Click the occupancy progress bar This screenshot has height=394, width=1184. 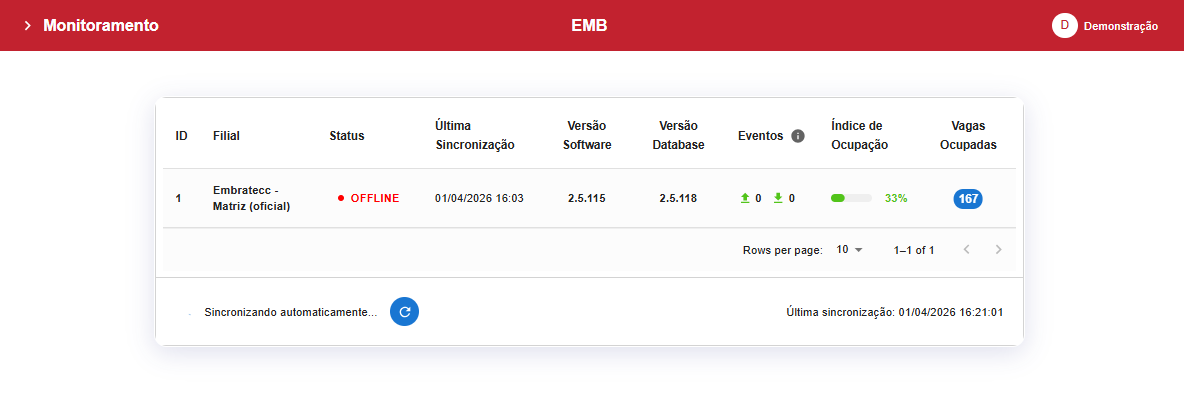(x=851, y=199)
